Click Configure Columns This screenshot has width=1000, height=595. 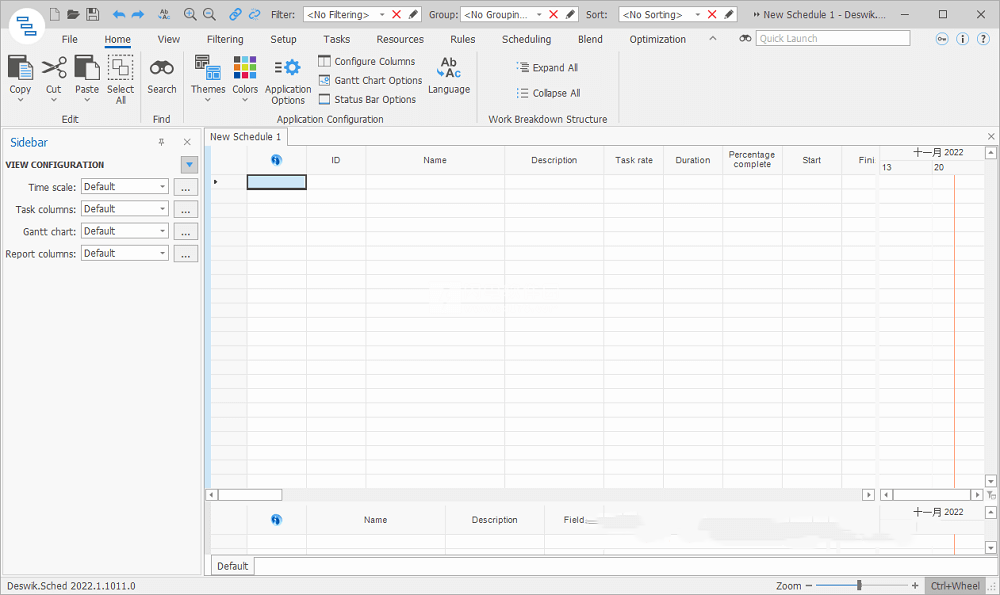coord(367,61)
